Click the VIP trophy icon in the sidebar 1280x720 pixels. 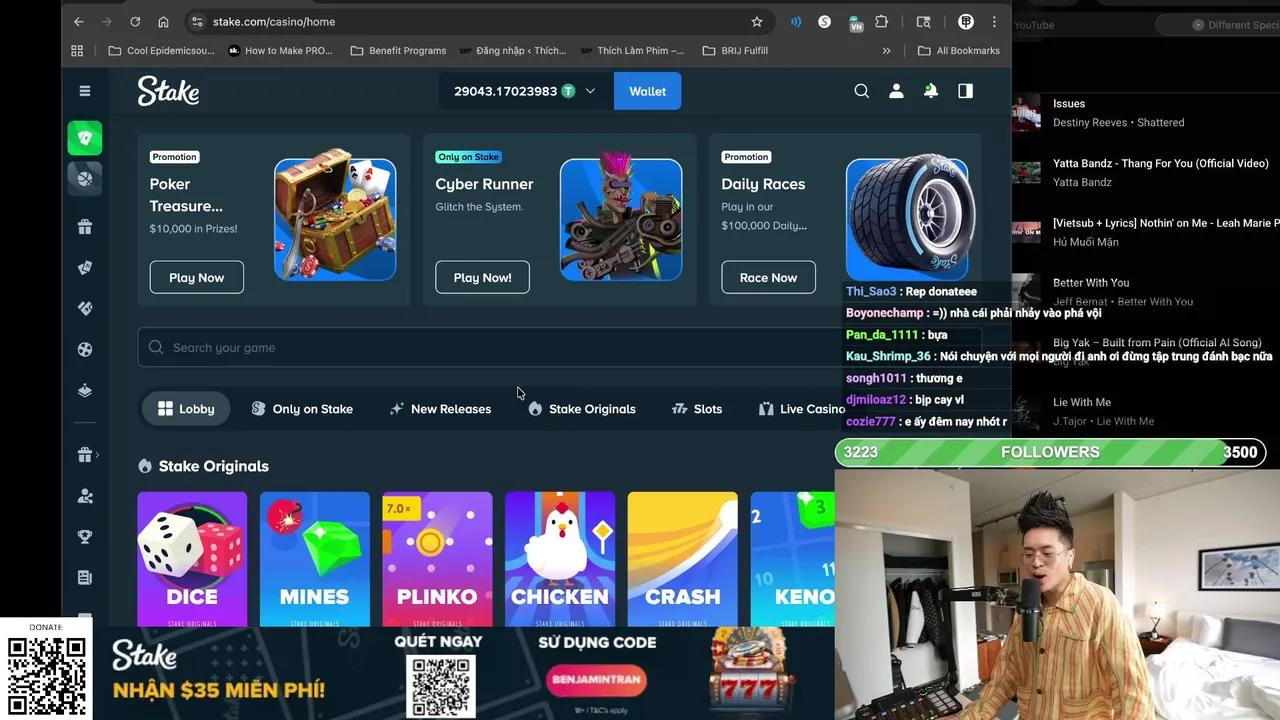point(85,536)
